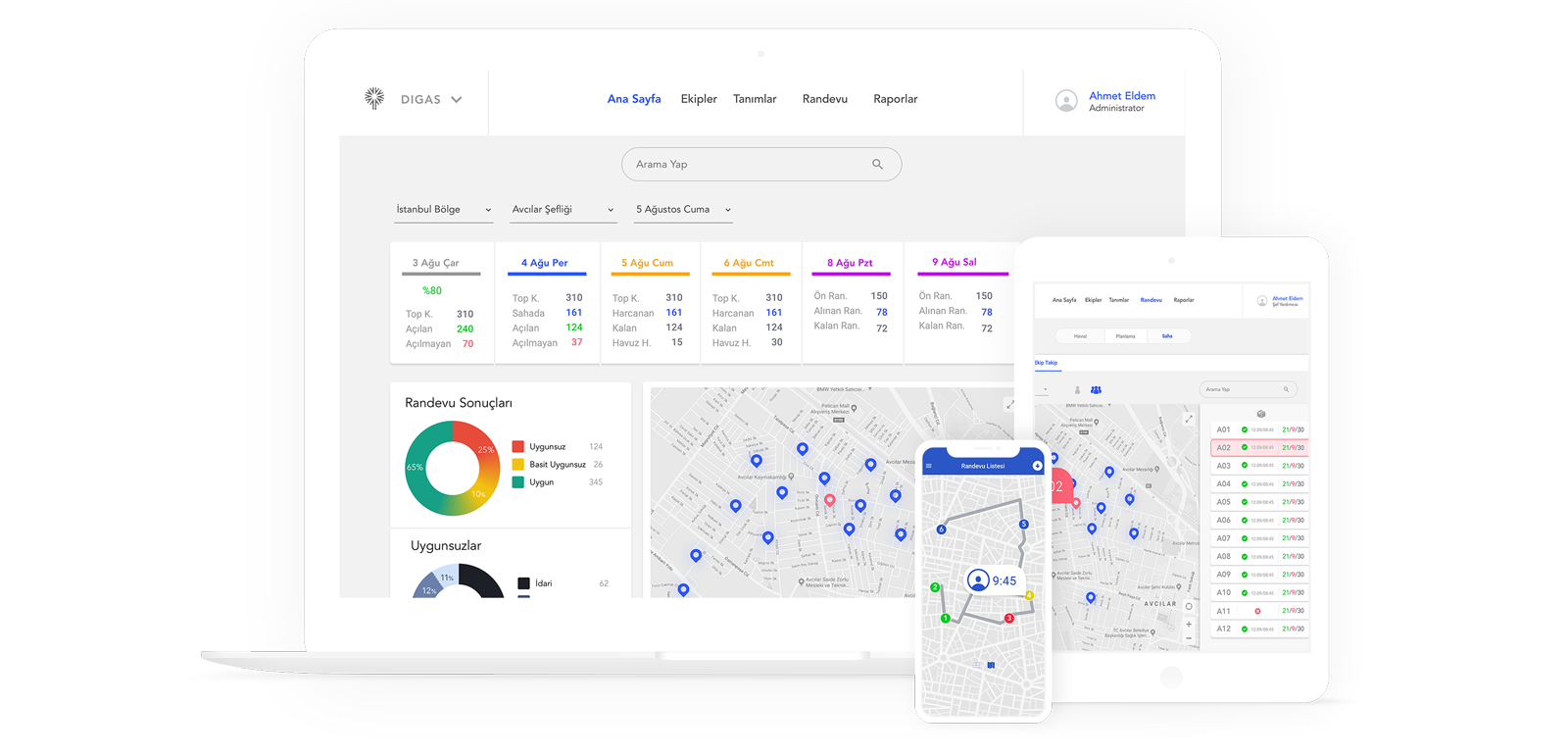Select the 5 Ağu Cum day card

pyautogui.click(x=650, y=304)
